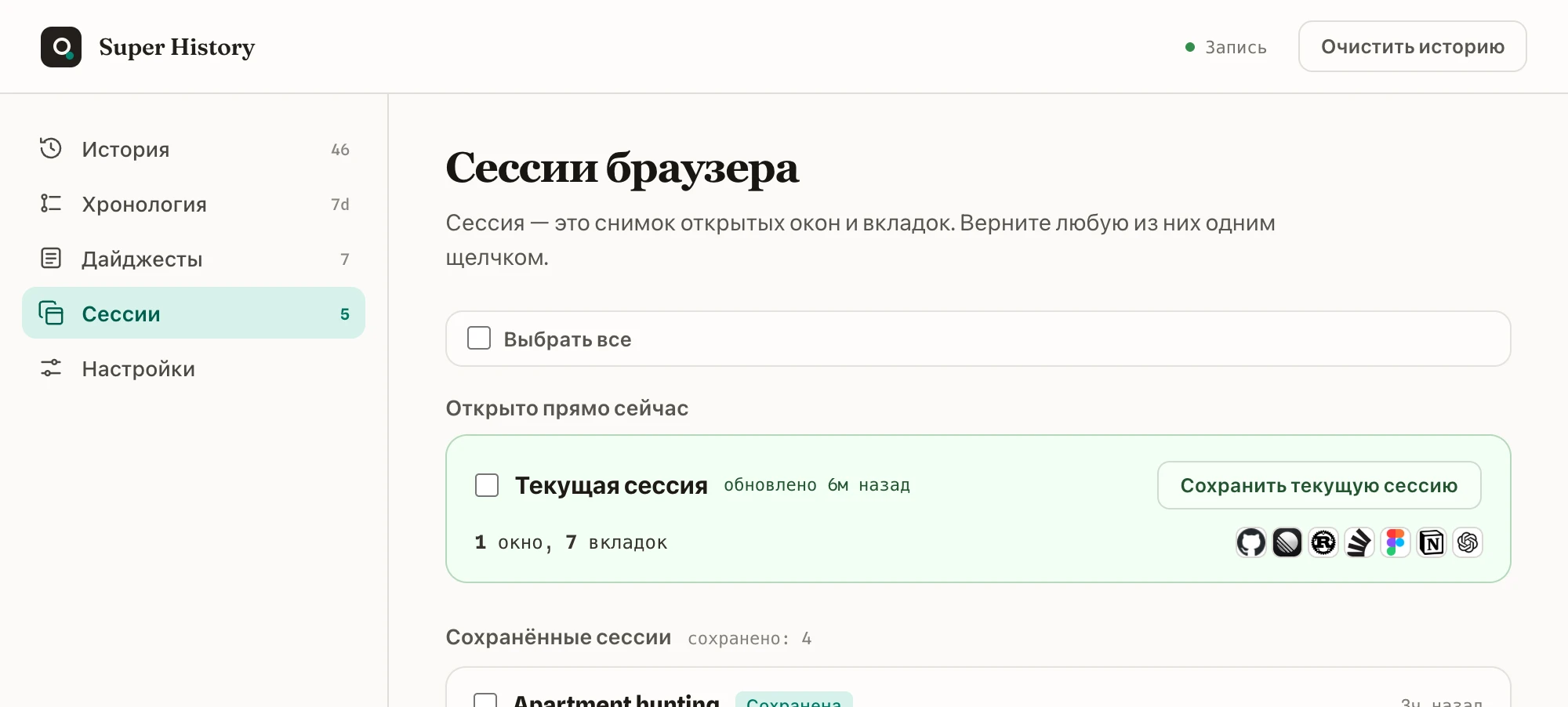Click the ChatGPT favicon

[x=1468, y=542]
